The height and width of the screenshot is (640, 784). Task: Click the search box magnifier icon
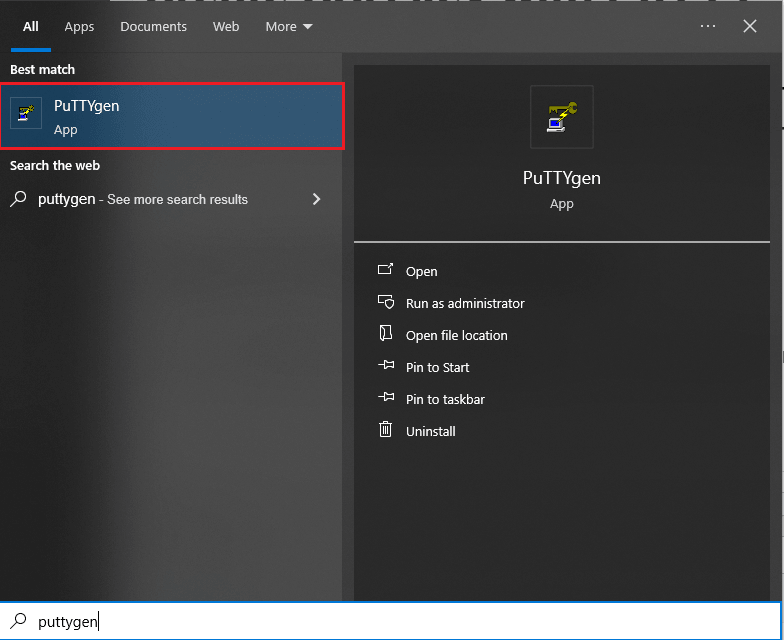[x=18, y=620]
